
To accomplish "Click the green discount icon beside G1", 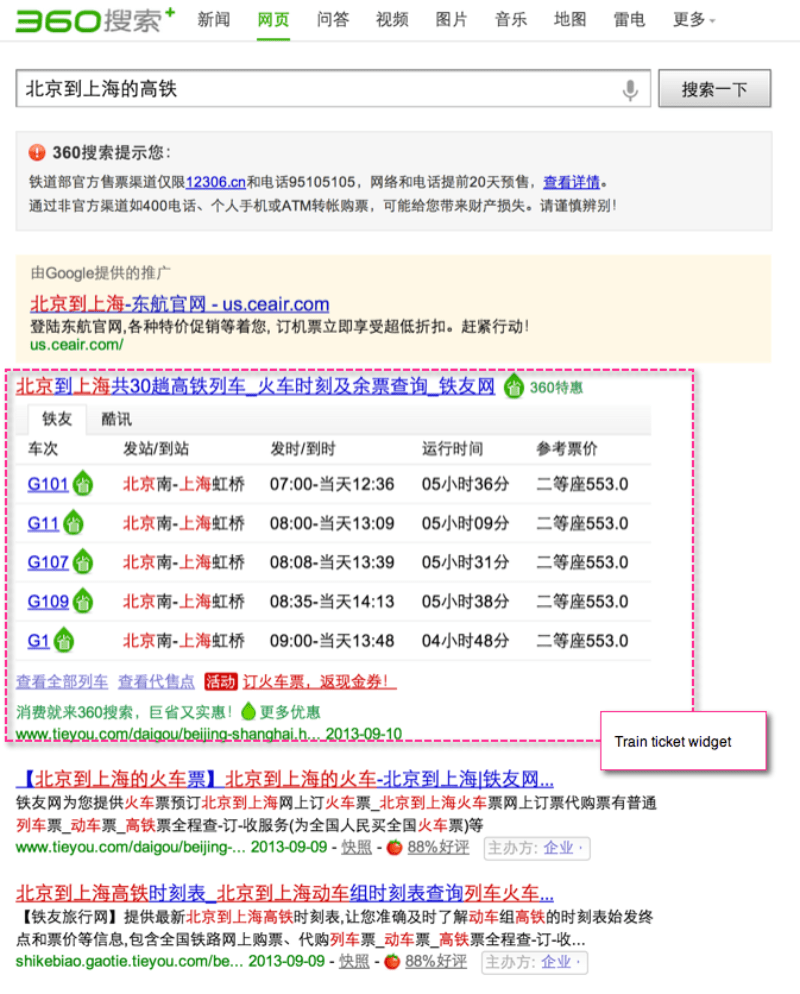I will tap(64, 641).
